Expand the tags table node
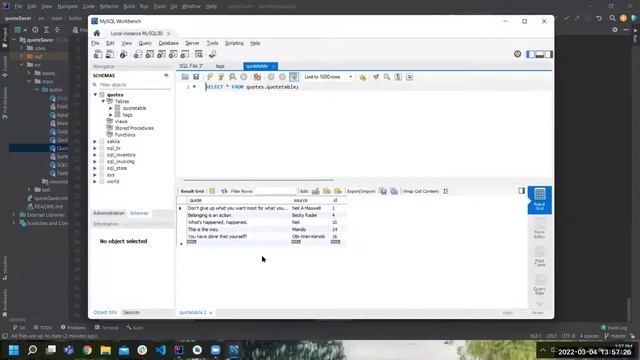 [111, 115]
